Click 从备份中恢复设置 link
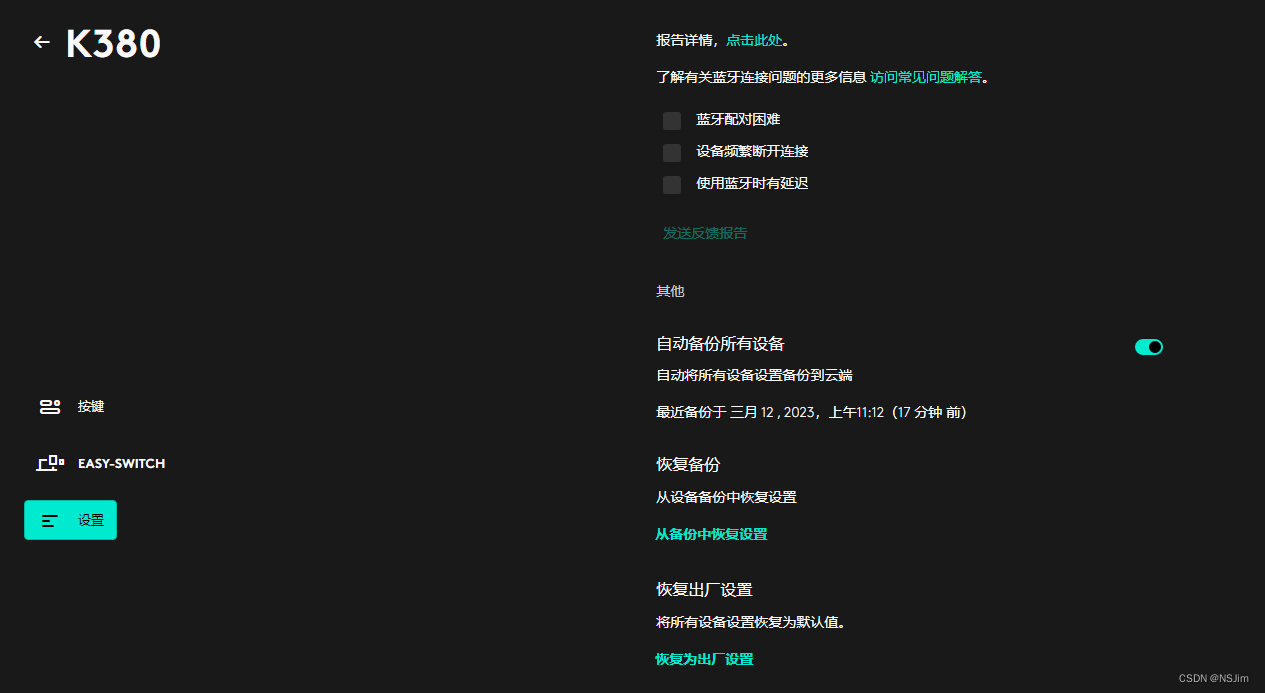This screenshot has height=693, width=1265. pyautogui.click(x=711, y=534)
